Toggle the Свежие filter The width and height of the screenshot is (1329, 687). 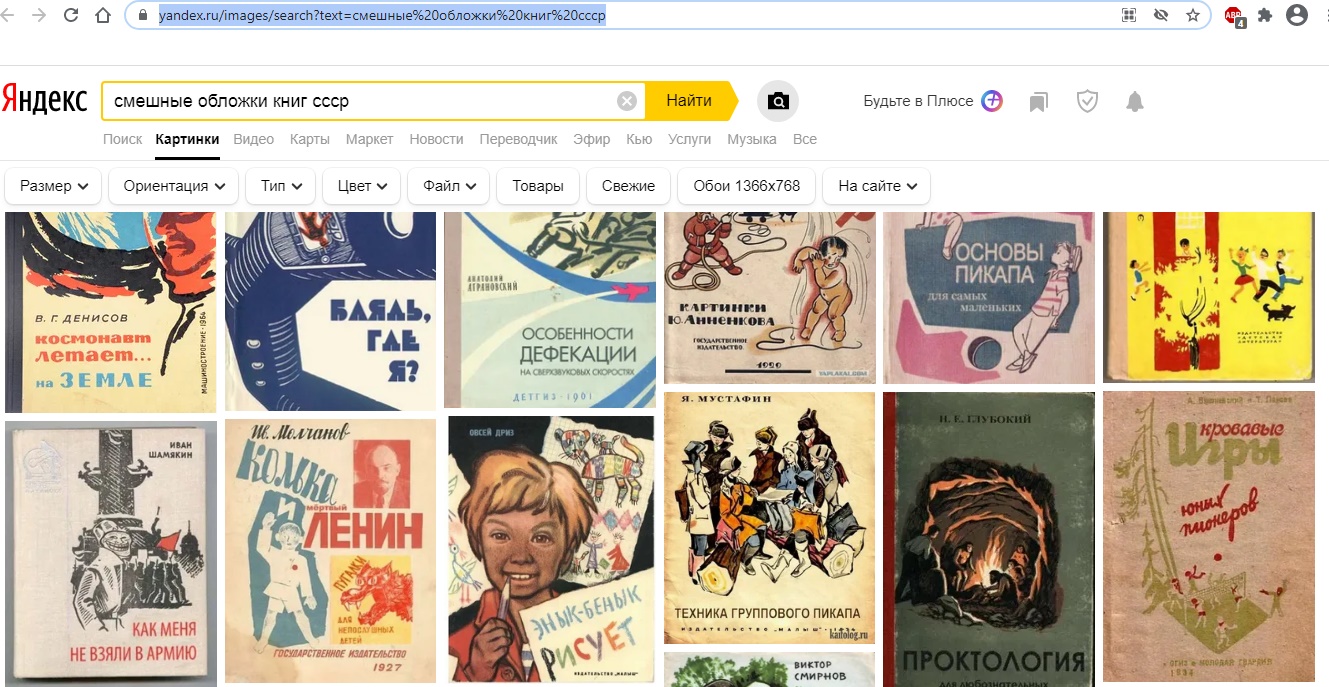(x=629, y=186)
